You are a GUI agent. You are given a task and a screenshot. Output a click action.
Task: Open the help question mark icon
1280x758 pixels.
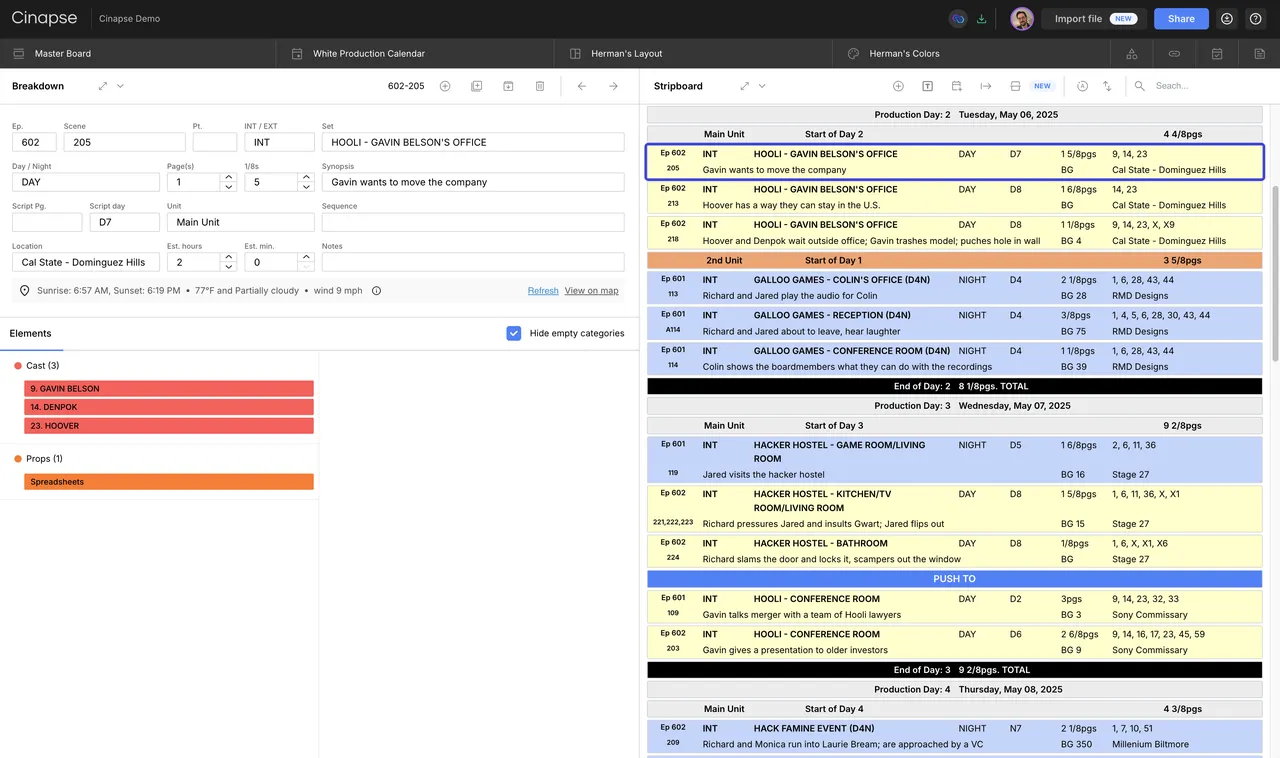click(1255, 19)
